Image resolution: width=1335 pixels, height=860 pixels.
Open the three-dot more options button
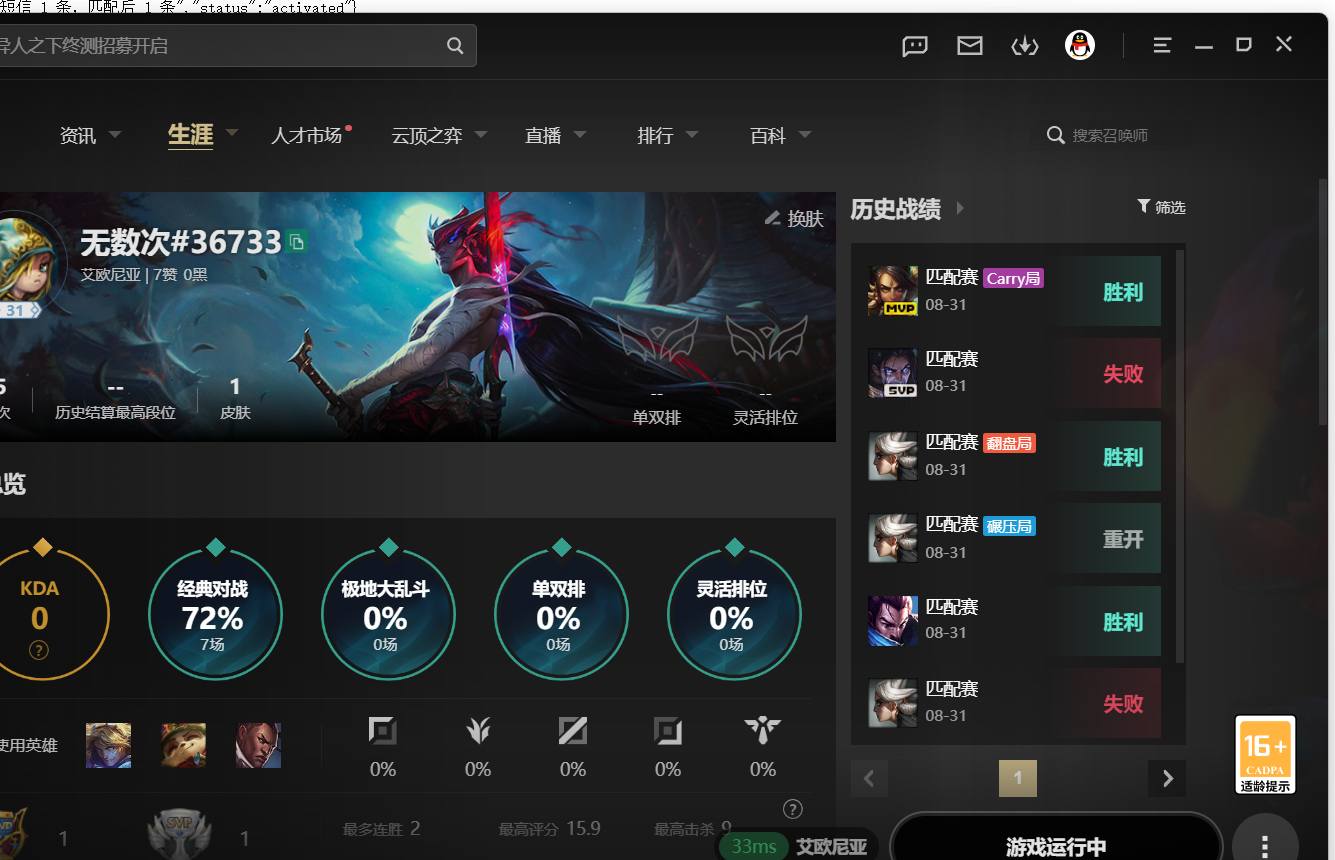1265,846
